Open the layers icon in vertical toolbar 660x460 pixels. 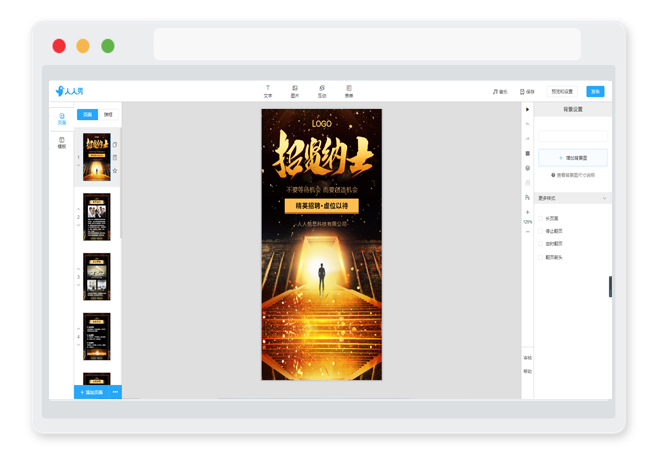point(527,168)
